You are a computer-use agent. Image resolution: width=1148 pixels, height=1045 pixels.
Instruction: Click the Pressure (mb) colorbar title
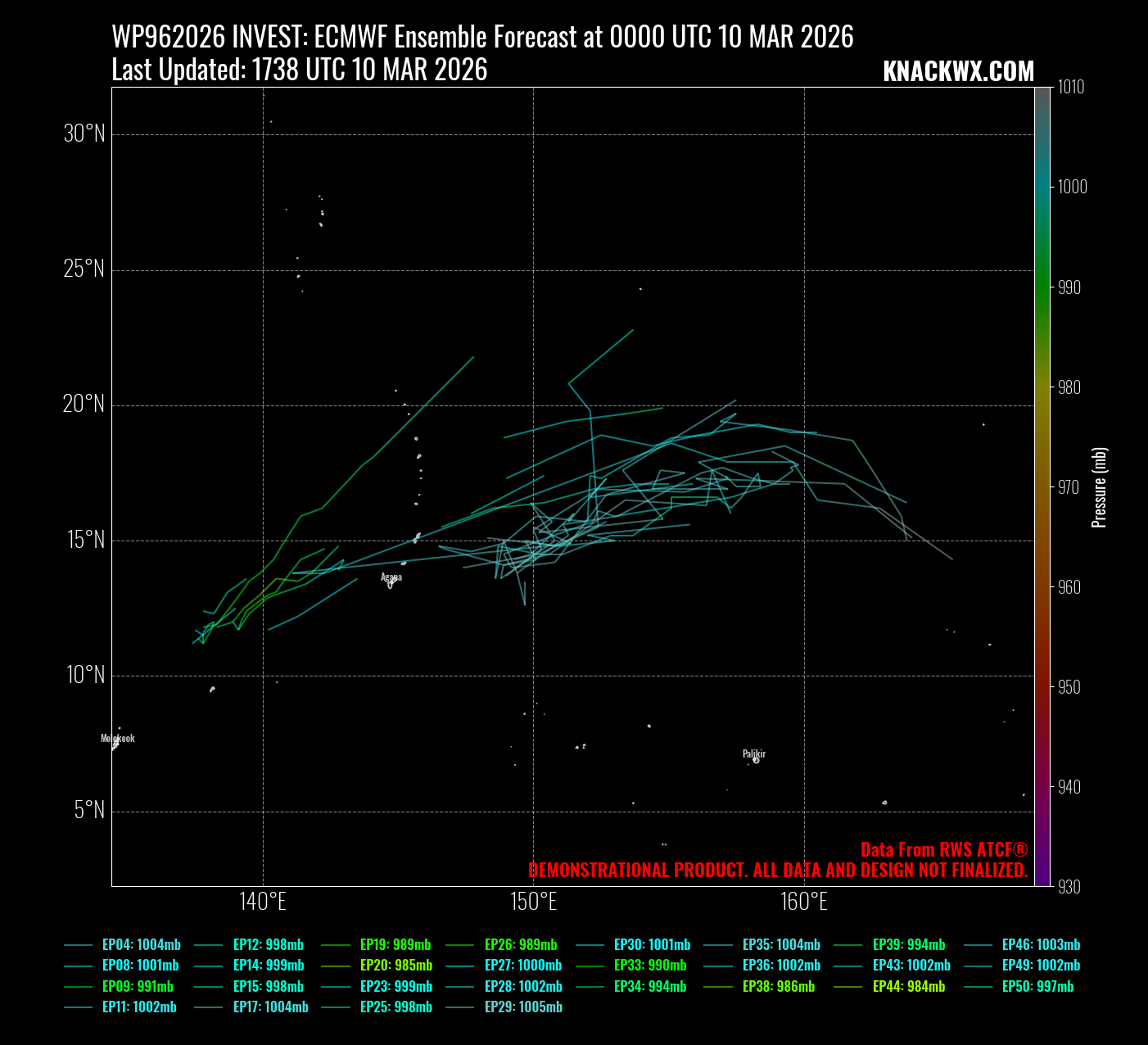(x=1099, y=487)
